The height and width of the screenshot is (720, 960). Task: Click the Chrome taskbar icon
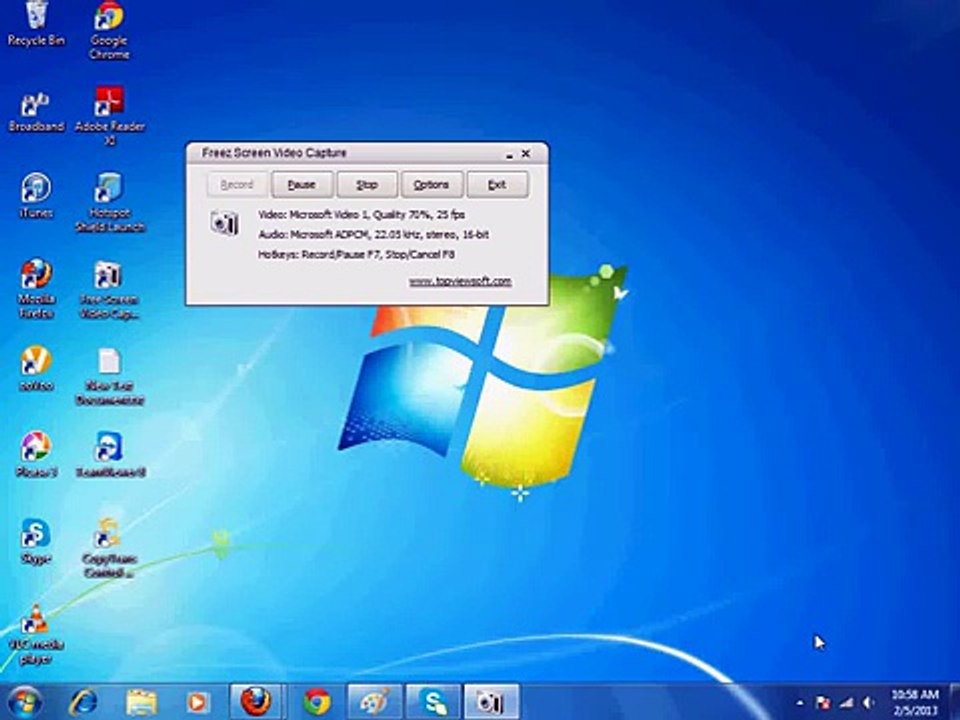[x=317, y=702]
